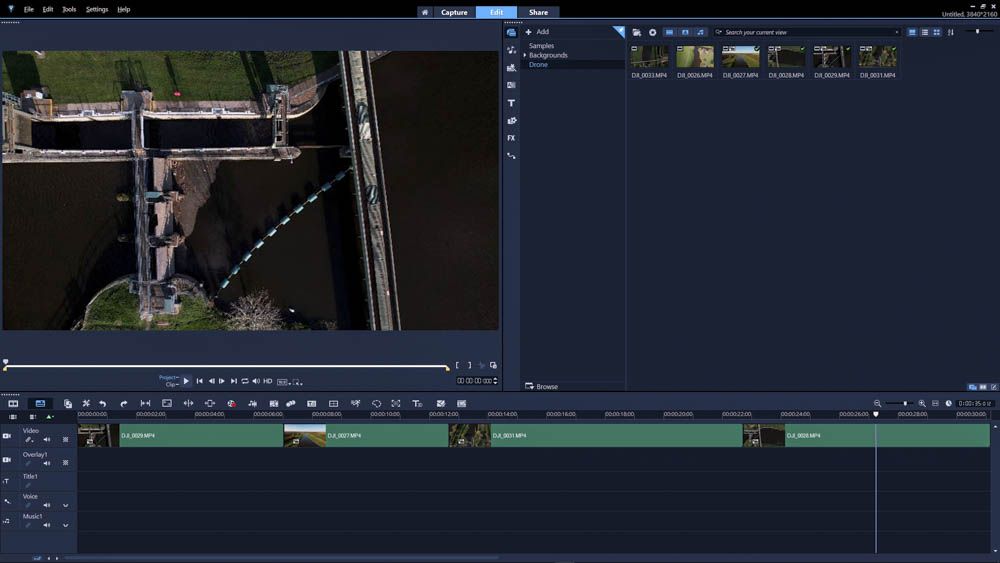Switch to storyboard view in timeline toolbar

click(x=13, y=404)
